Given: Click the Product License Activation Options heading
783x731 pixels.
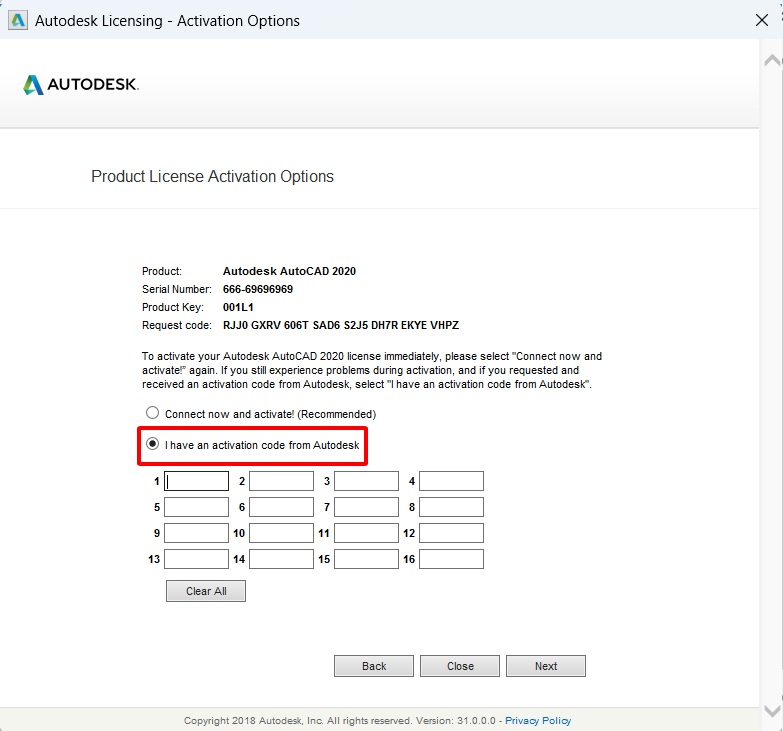Looking at the screenshot, I should (212, 176).
